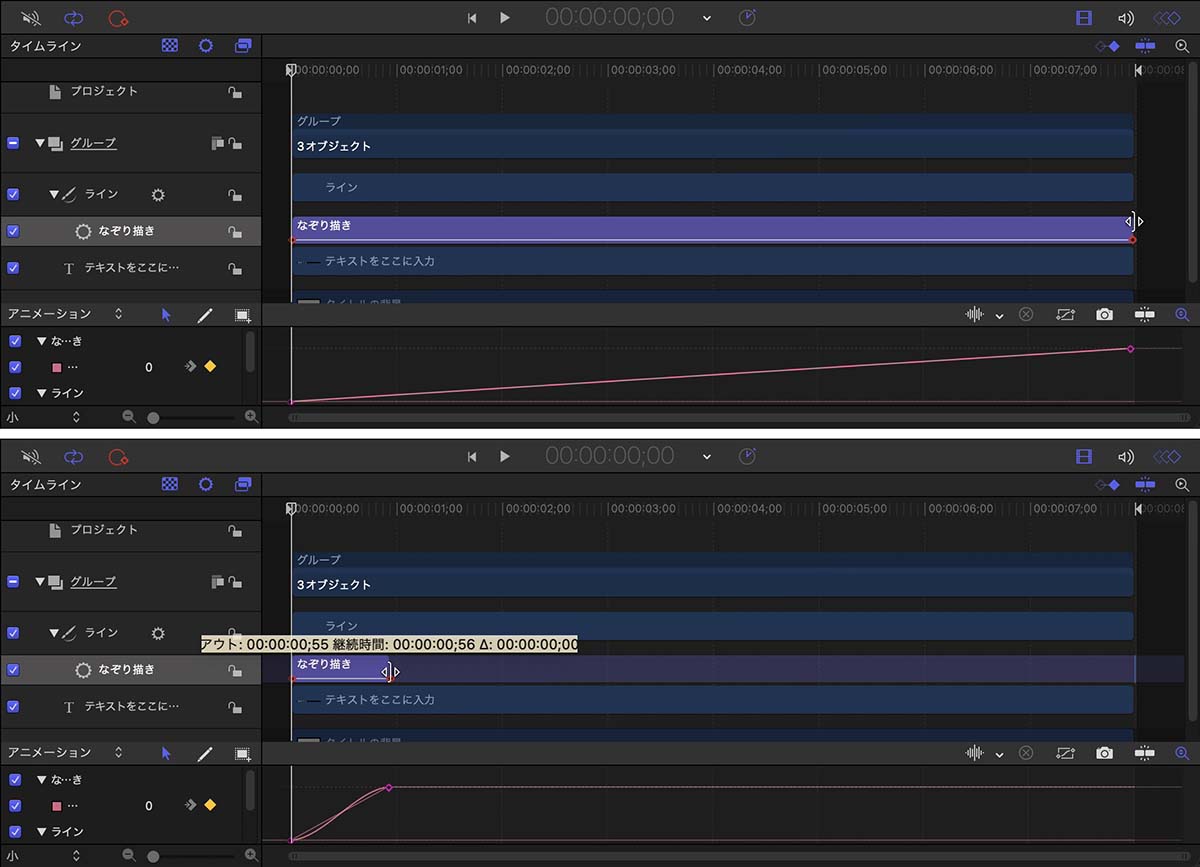1200x867 pixels.
Task: Click zoom slider handle beside 小, lower screenshot
Action: 153,856
